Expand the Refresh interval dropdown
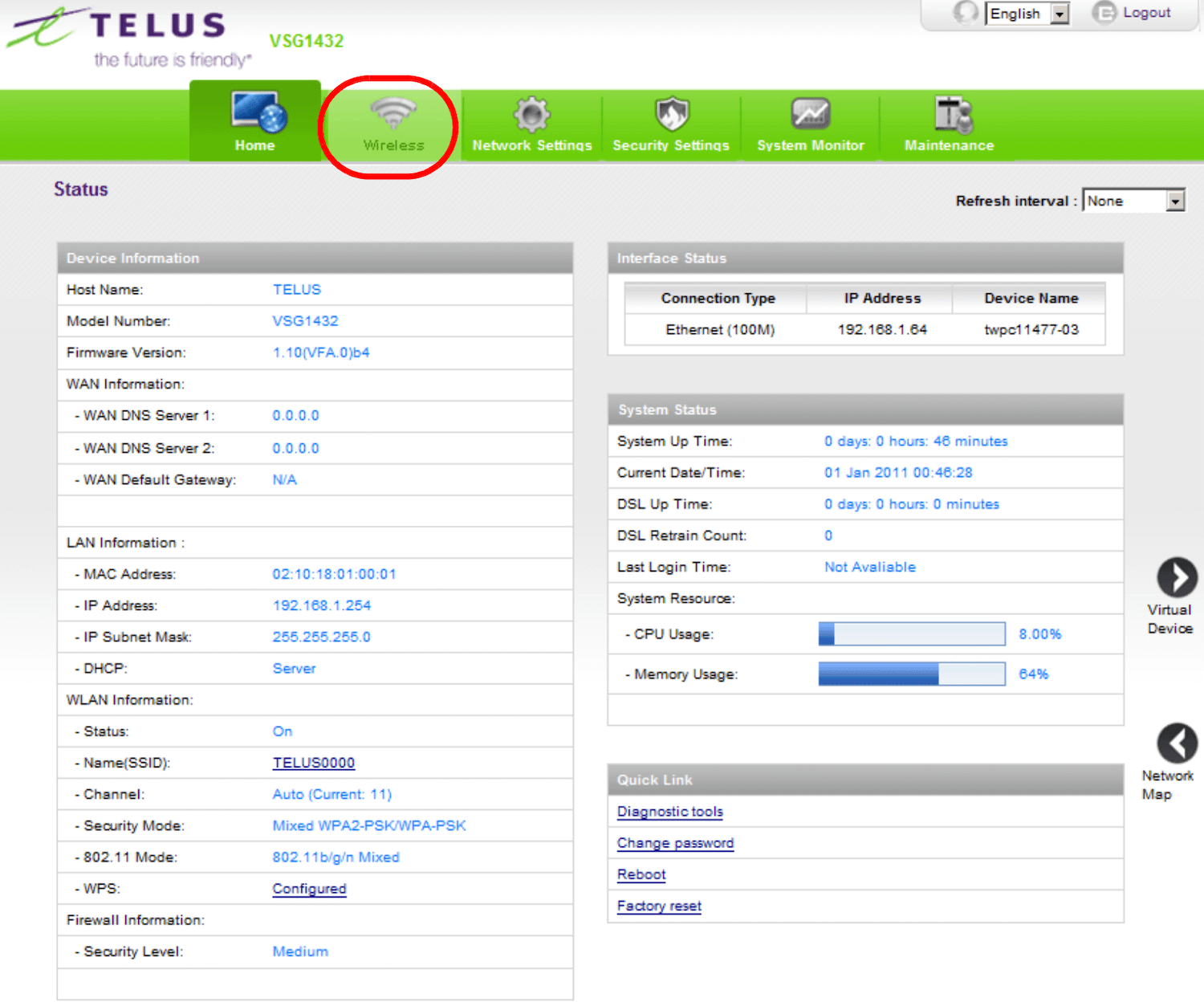 tap(1133, 201)
